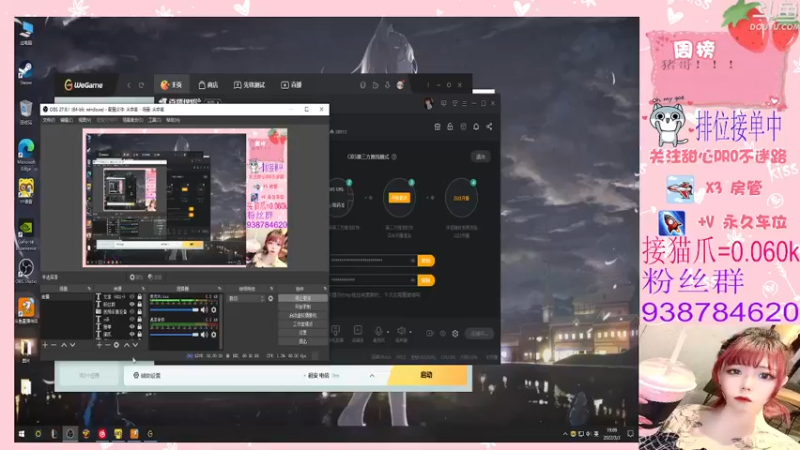Mute the first OBS mixer channel
This screenshot has height=450, width=800.
coord(205,310)
